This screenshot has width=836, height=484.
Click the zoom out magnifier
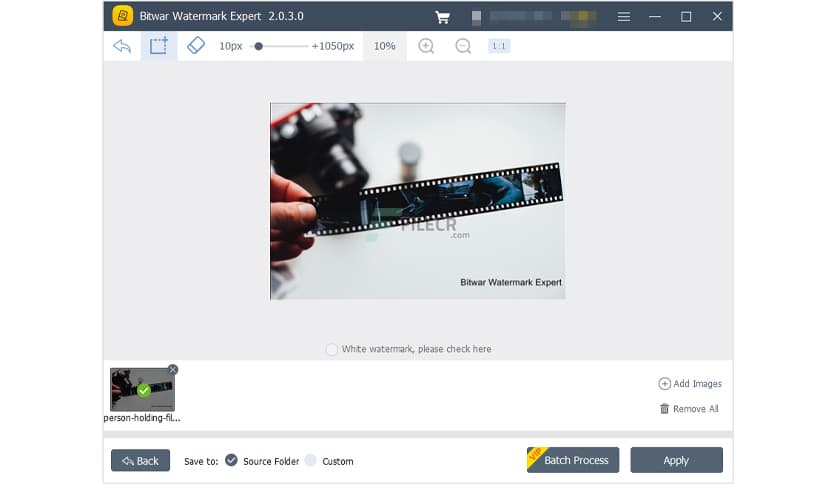pyautogui.click(x=463, y=46)
